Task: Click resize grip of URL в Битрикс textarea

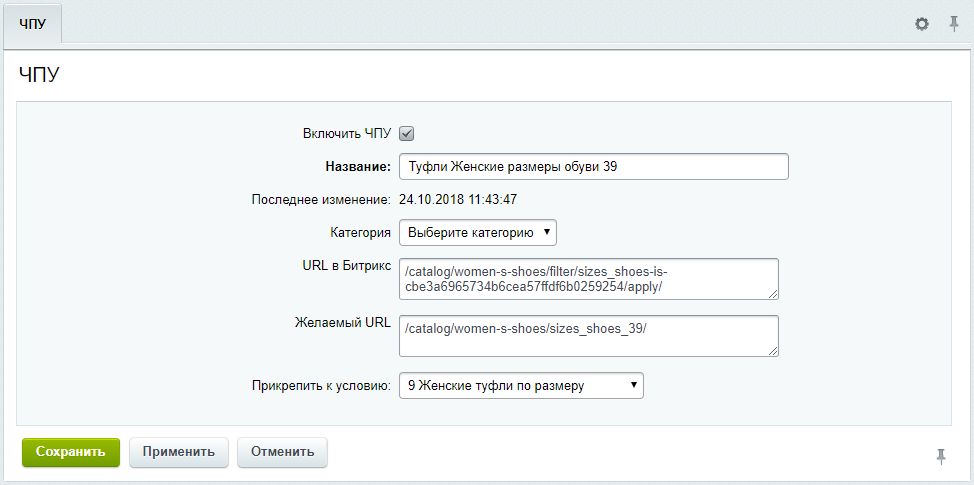Action: 773,295
